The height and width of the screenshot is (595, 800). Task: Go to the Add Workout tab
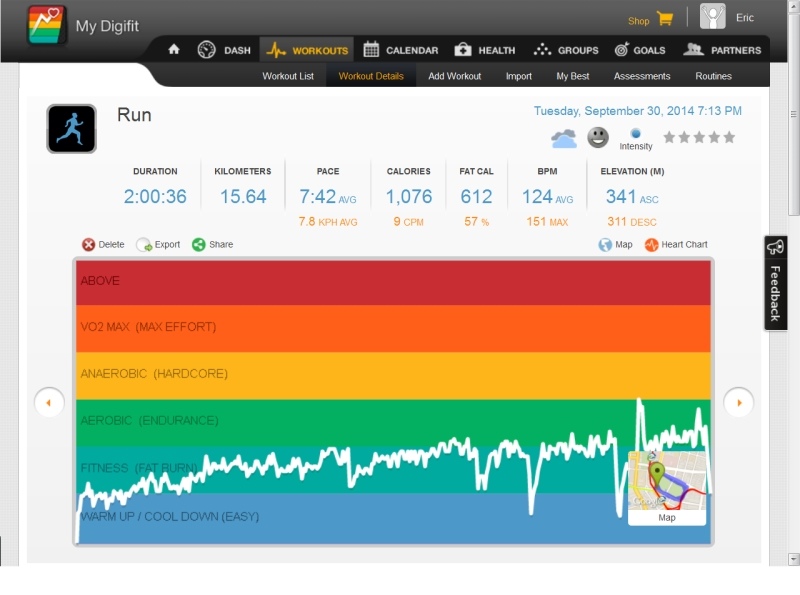pyautogui.click(x=455, y=76)
